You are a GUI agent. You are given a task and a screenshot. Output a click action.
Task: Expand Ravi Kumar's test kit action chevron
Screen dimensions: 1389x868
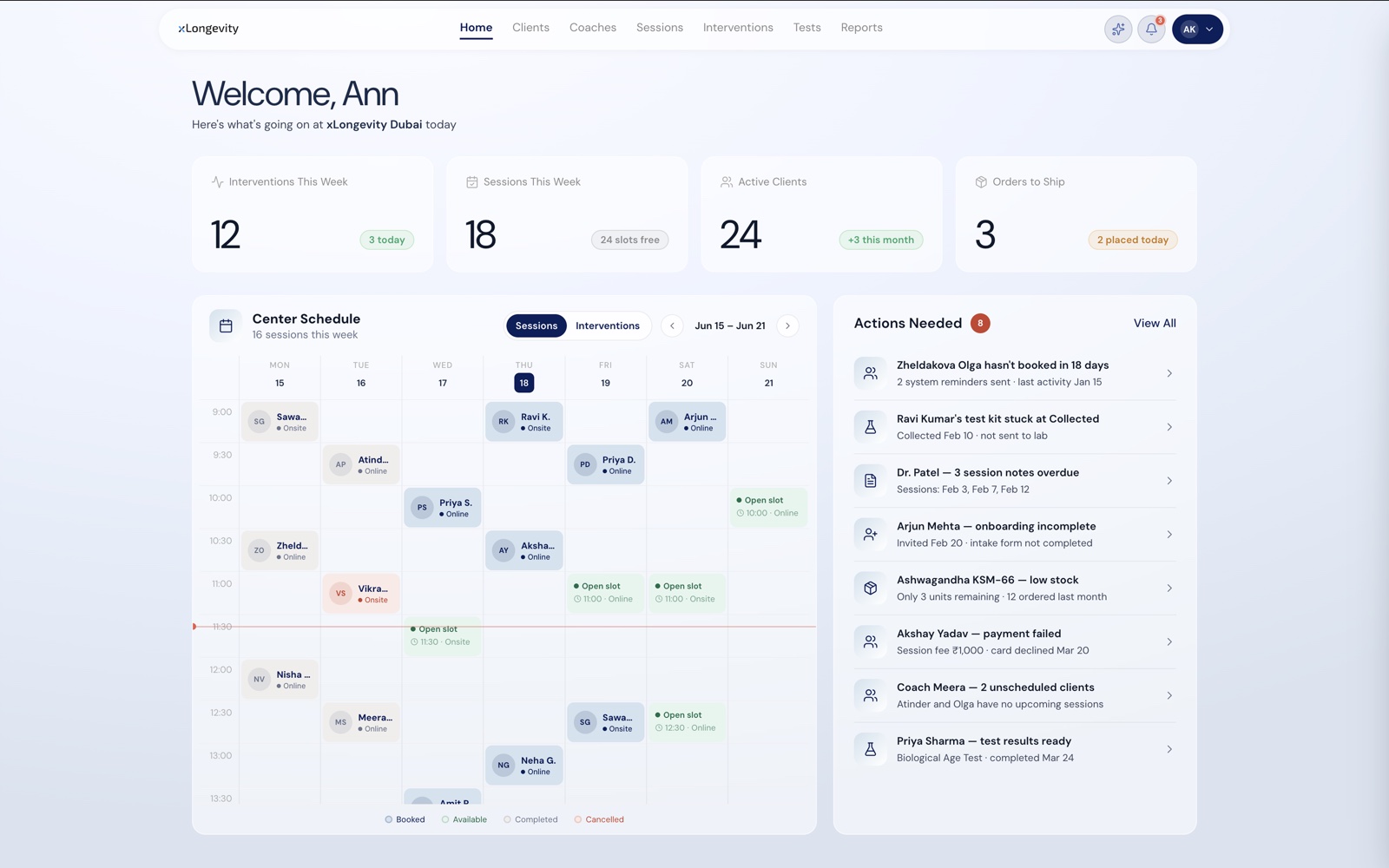pyautogui.click(x=1169, y=427)
